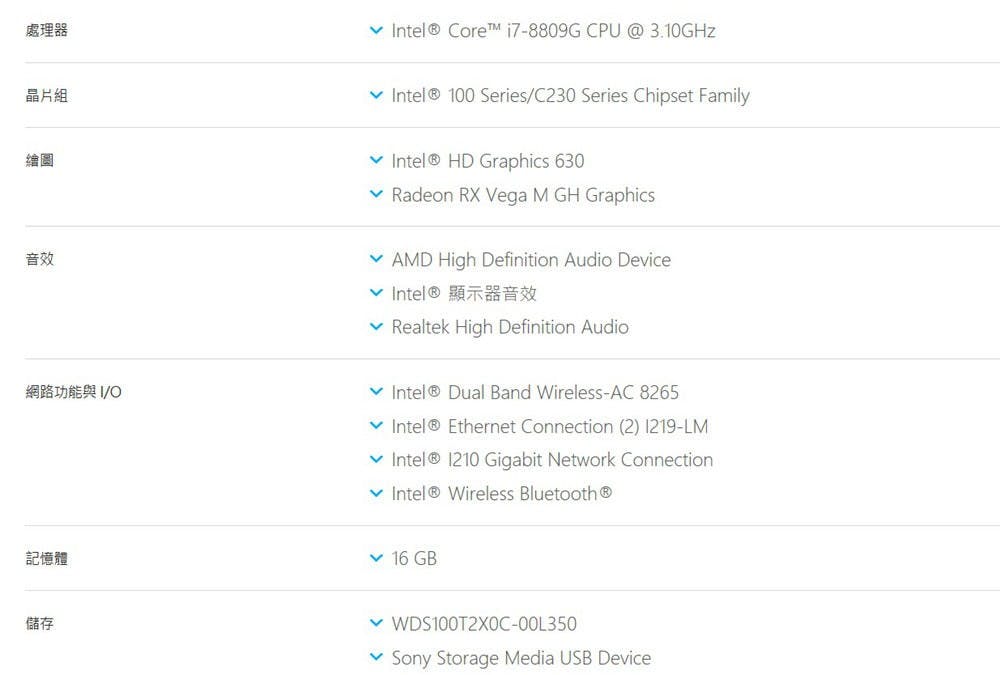Select the 網路功能與 I/O section label

point(73,392)
